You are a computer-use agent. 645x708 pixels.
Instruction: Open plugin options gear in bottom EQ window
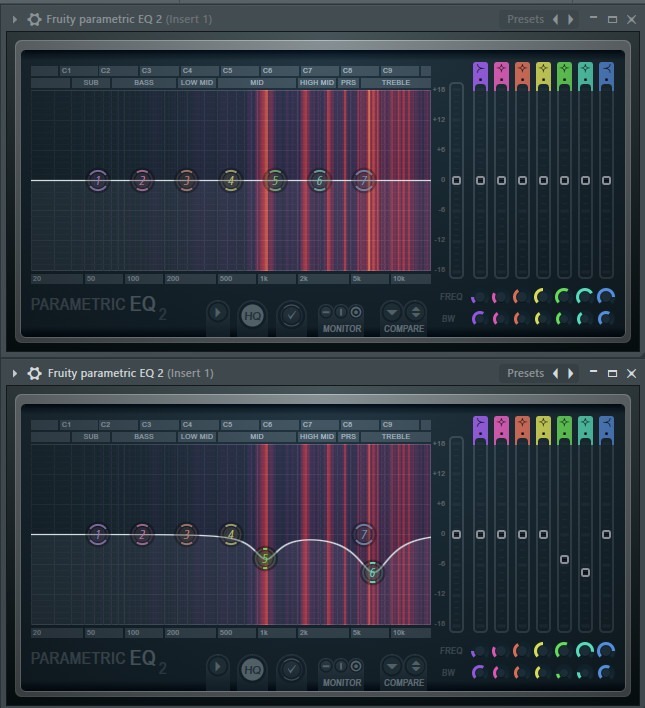tap(34, 373)
